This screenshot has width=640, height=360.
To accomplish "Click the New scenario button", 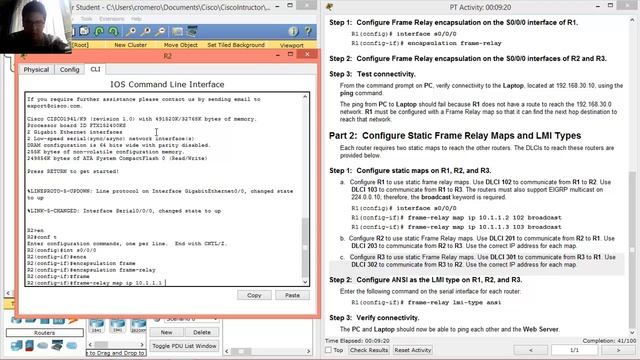I will coord(166,332).
